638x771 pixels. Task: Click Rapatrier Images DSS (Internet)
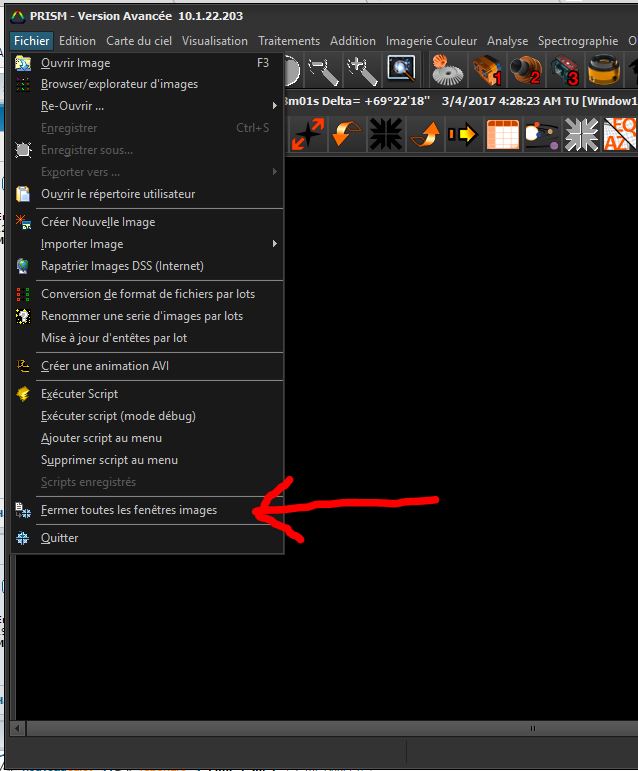pyautogui.click(x=122, y=266)
